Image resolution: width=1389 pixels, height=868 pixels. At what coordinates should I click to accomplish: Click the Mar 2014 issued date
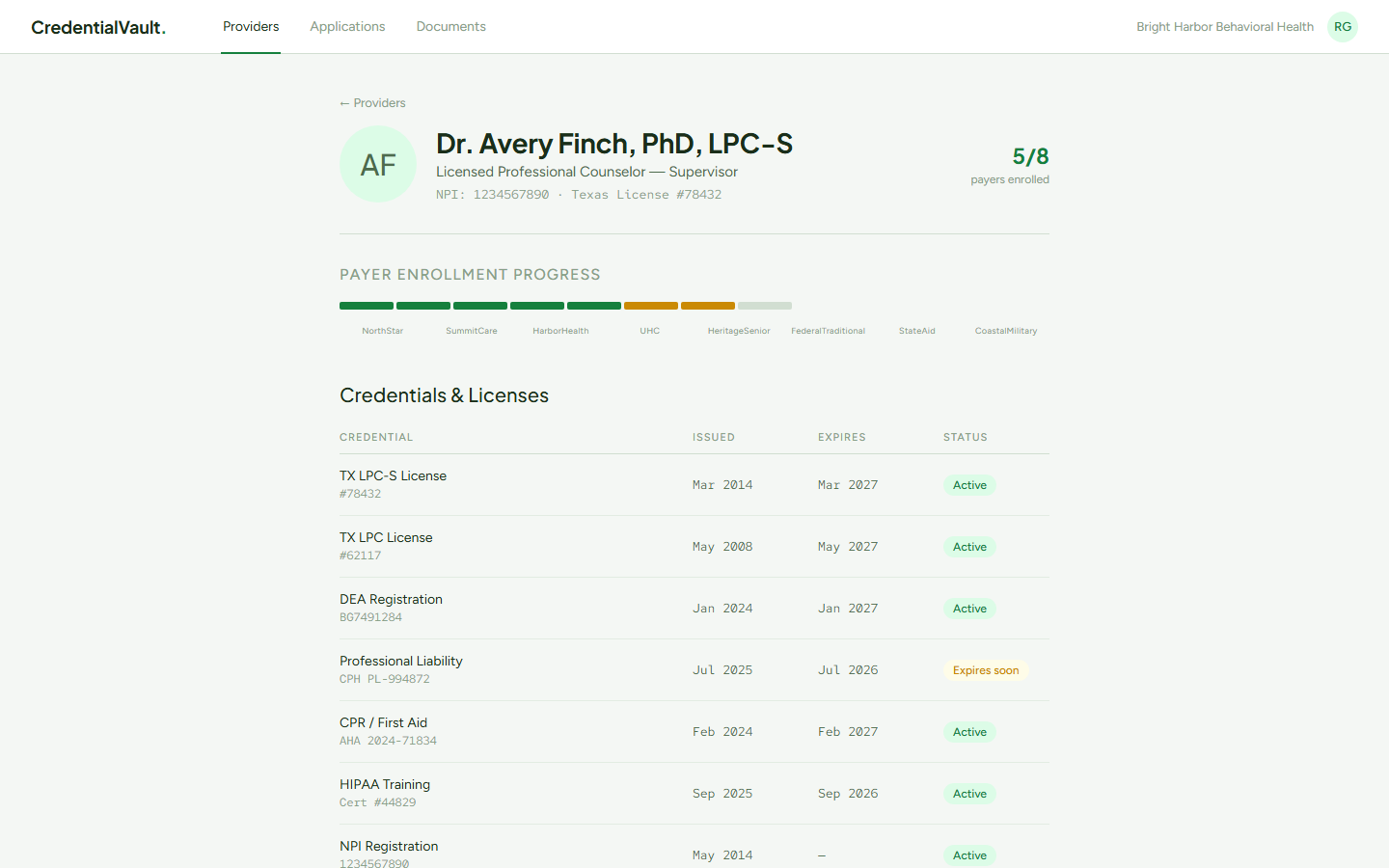tap(722, 485)
